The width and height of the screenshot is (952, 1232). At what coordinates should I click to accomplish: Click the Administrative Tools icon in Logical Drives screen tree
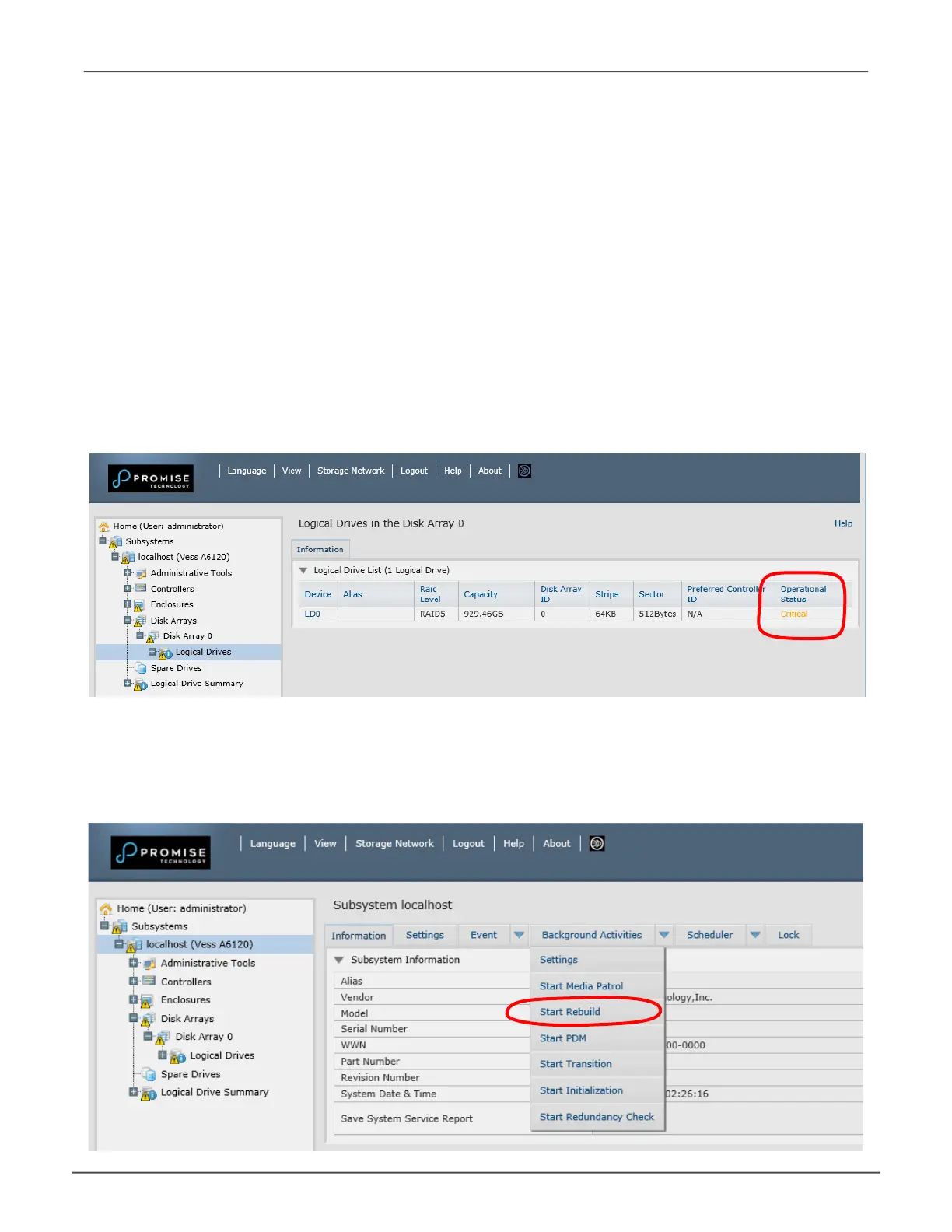tap(141, 573)
